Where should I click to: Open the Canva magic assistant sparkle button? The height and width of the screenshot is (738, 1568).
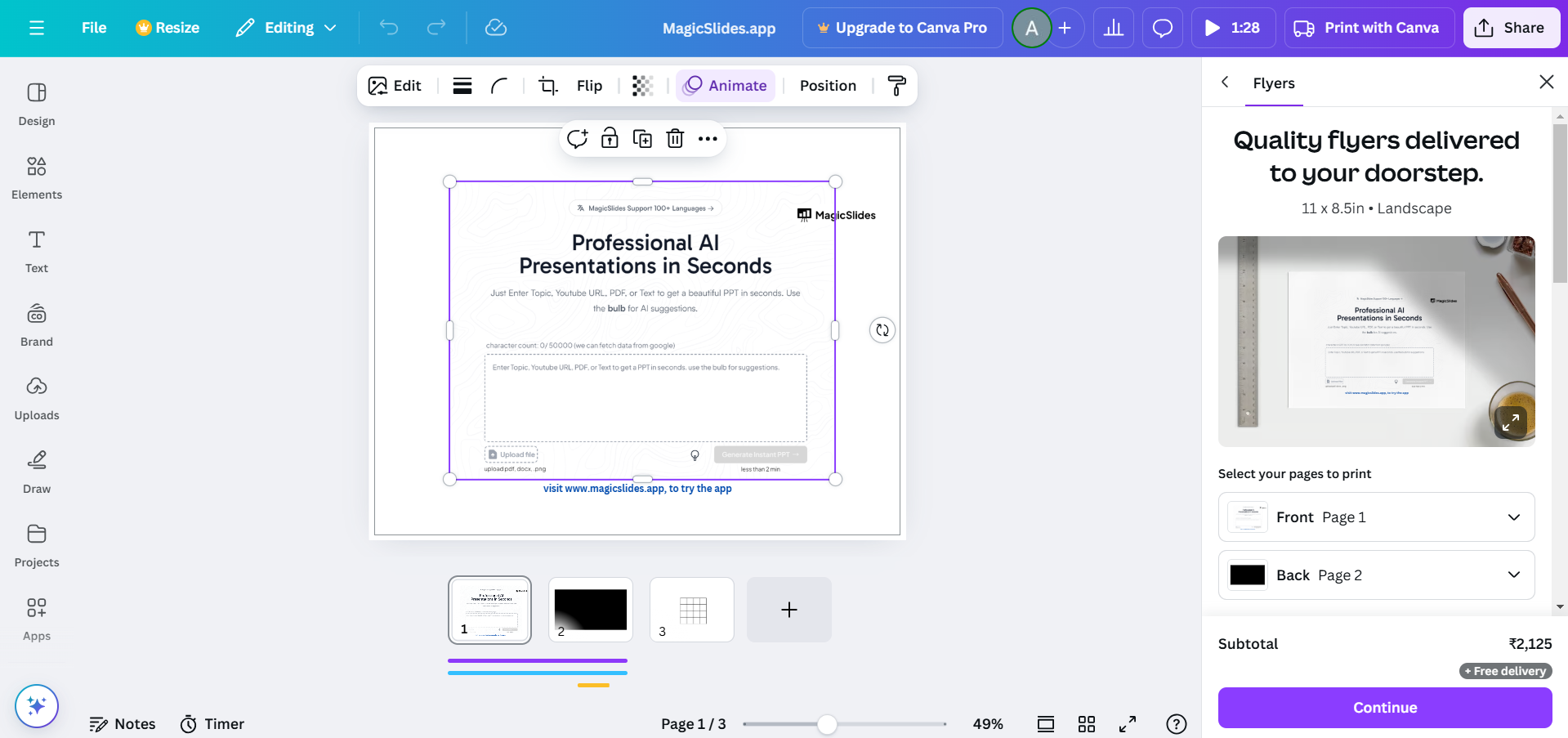point(37,705)
